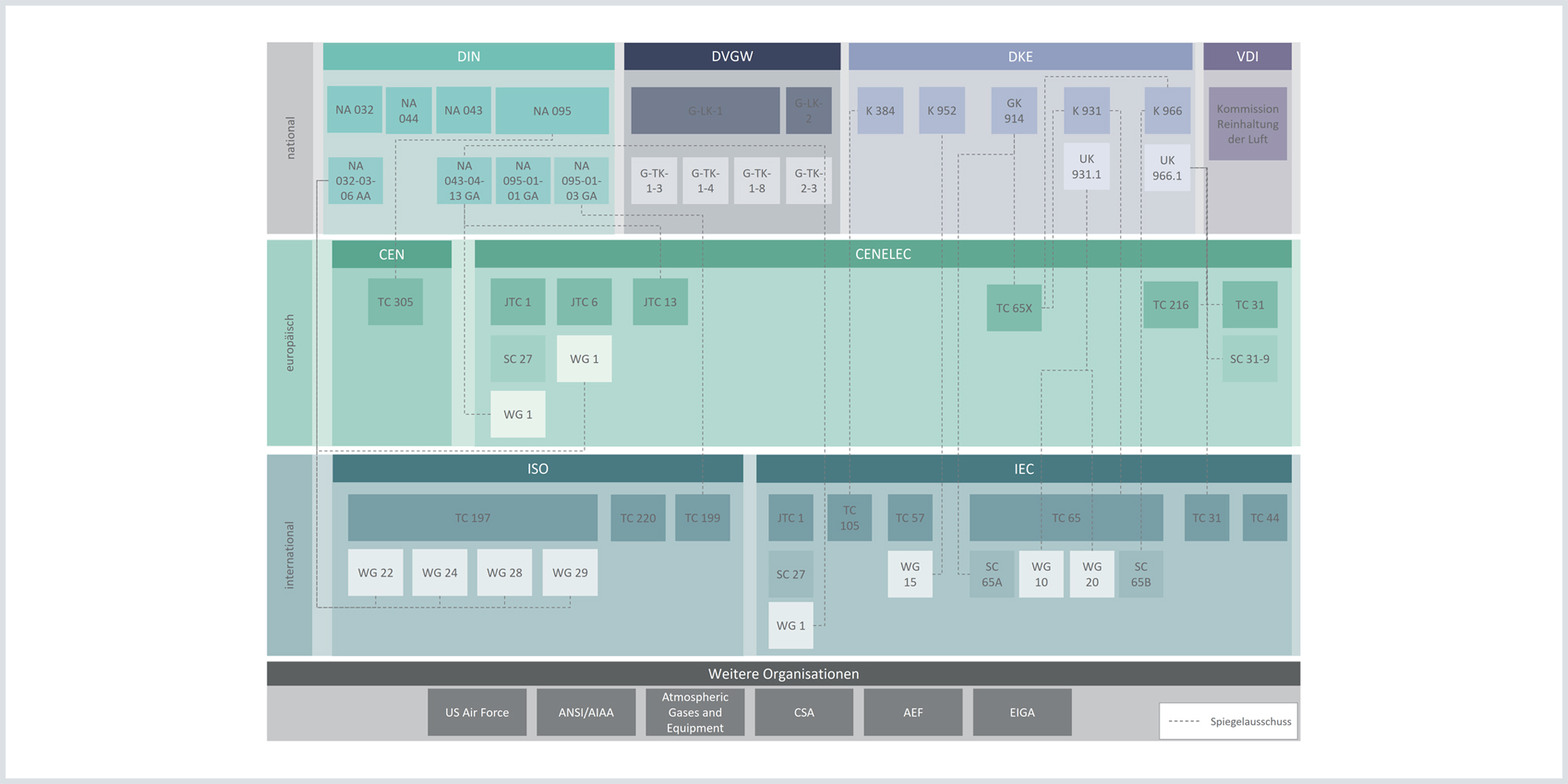Select the JTC 13 box
1568x784 pixels.
pos(660,302)
